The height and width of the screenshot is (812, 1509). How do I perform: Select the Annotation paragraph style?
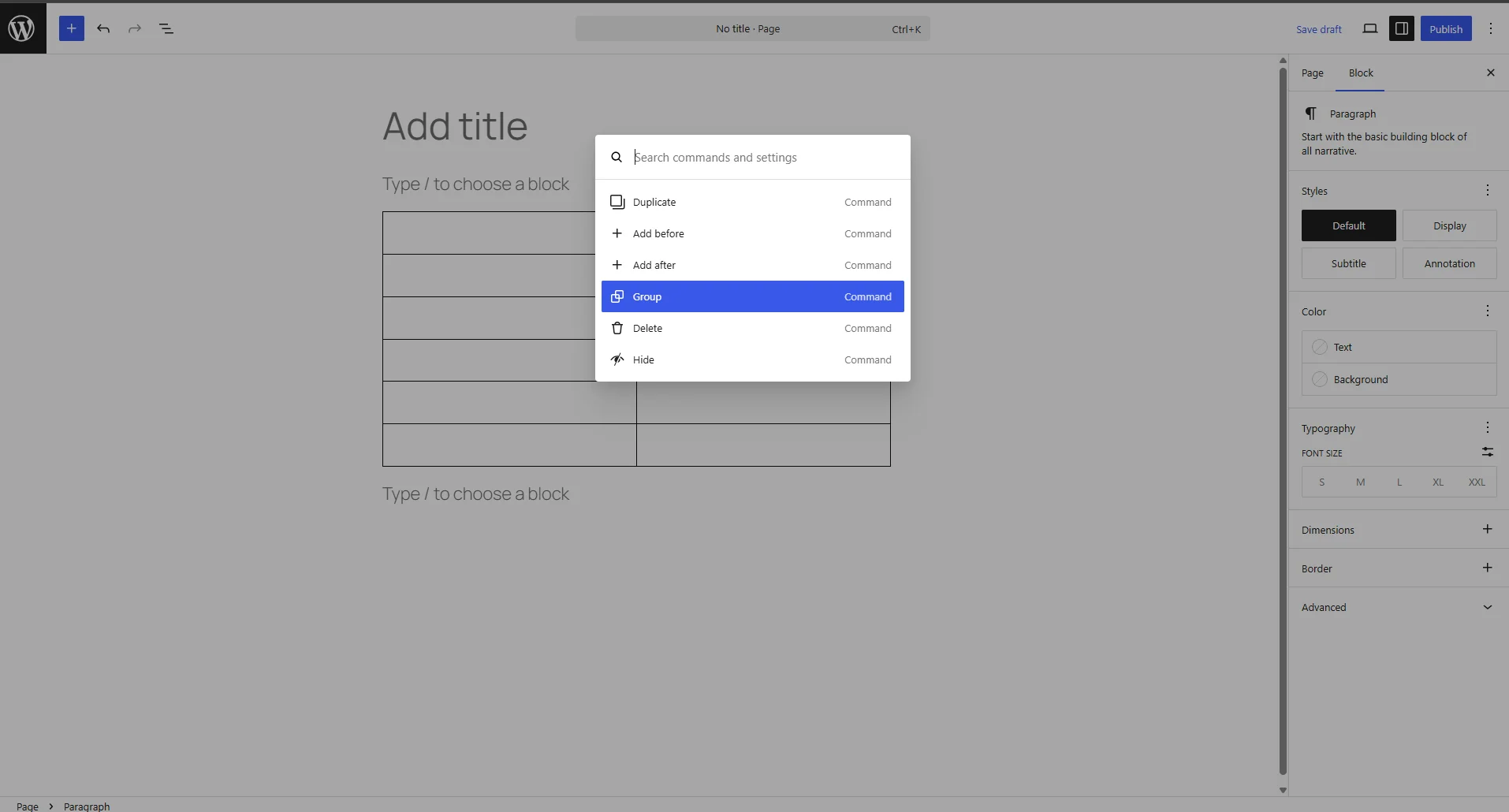pyautogui.click(x=1450, y=263)
